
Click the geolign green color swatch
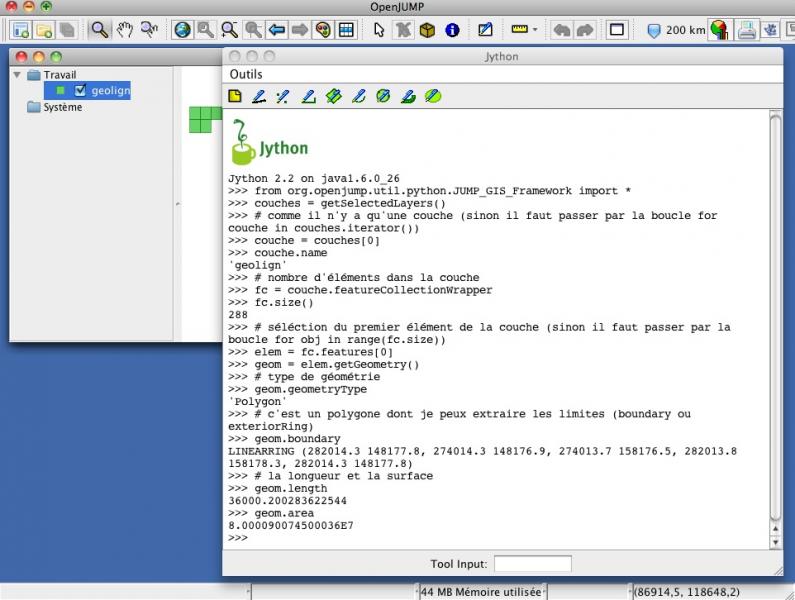pyautogui.click(x=62, y=91)
